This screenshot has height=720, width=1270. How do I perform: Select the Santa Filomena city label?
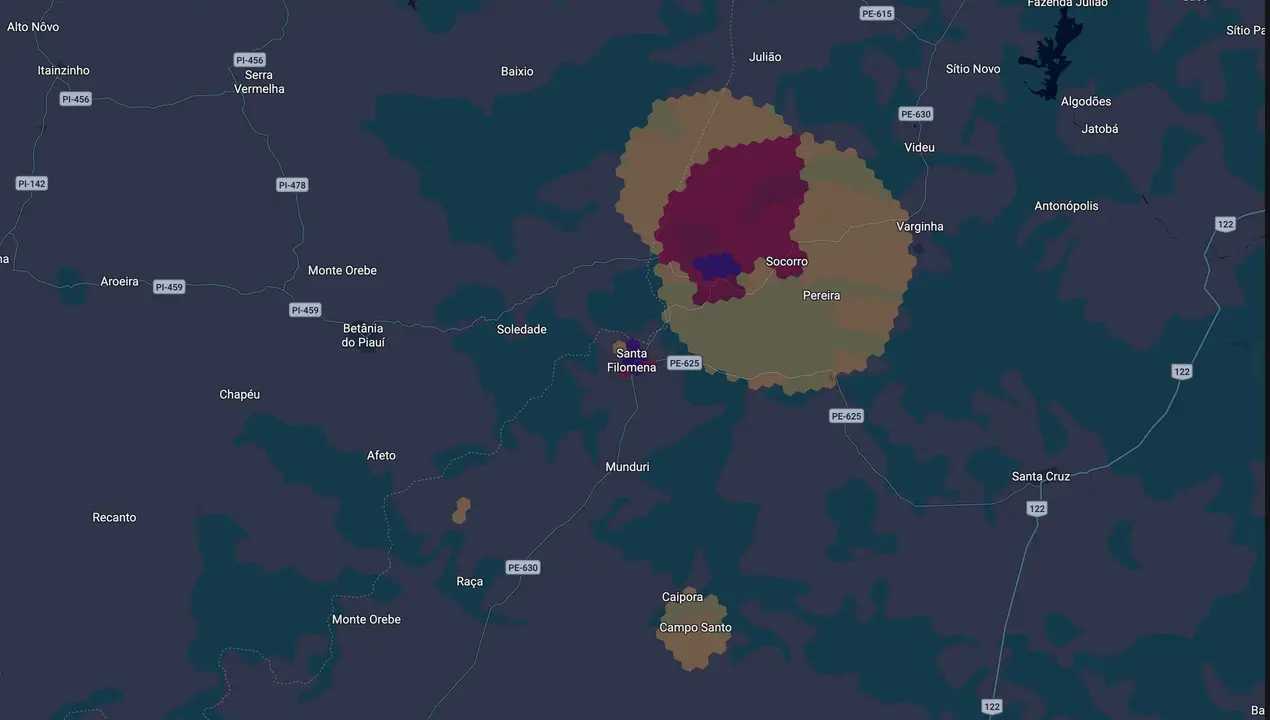(632, 361)
